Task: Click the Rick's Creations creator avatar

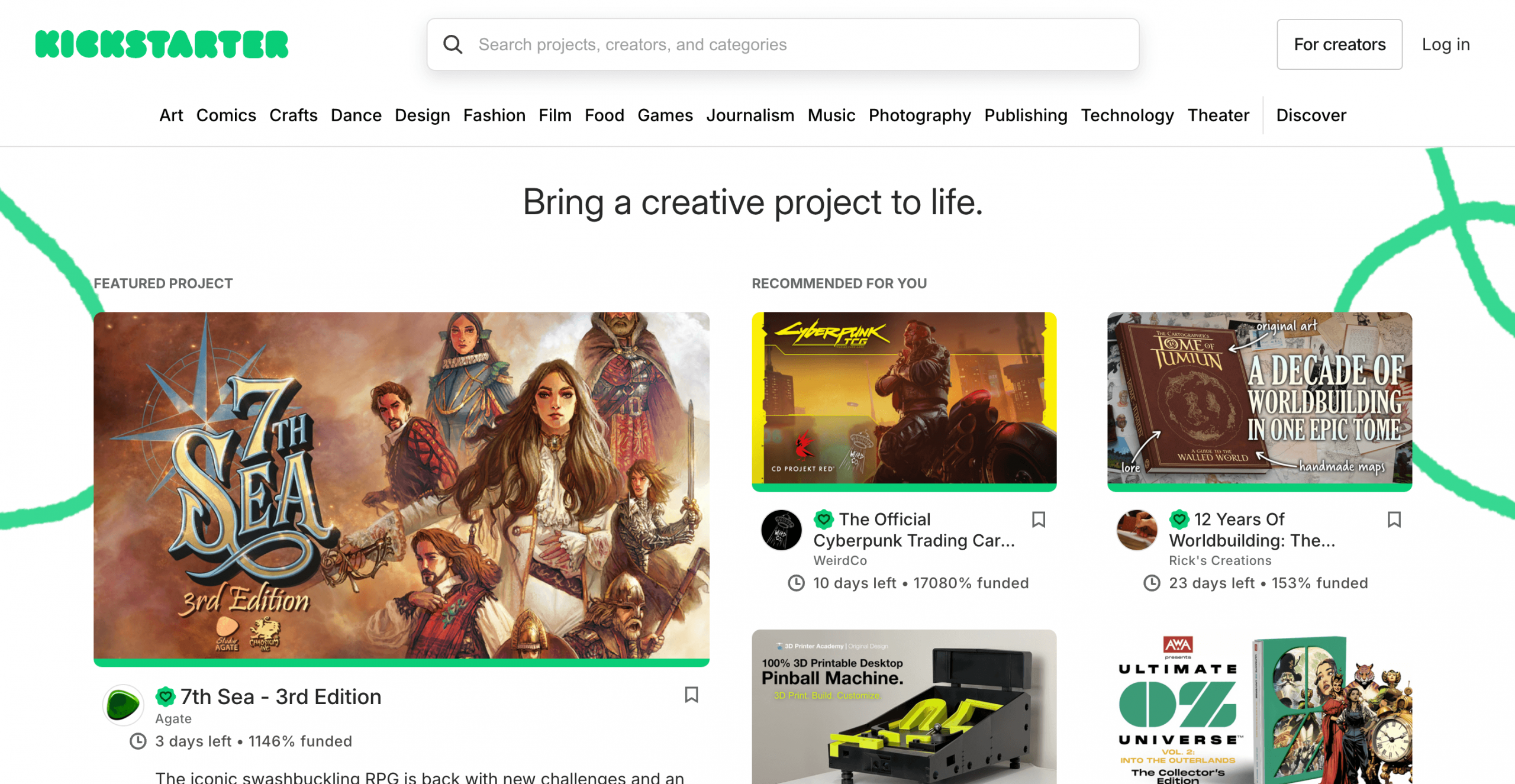Action: click(1137, 530)
